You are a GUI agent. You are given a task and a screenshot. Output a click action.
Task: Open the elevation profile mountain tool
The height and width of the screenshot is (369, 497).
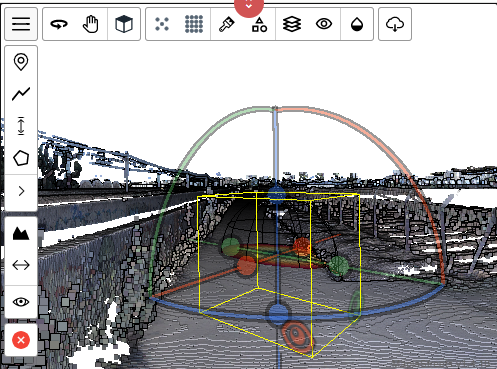21,234
